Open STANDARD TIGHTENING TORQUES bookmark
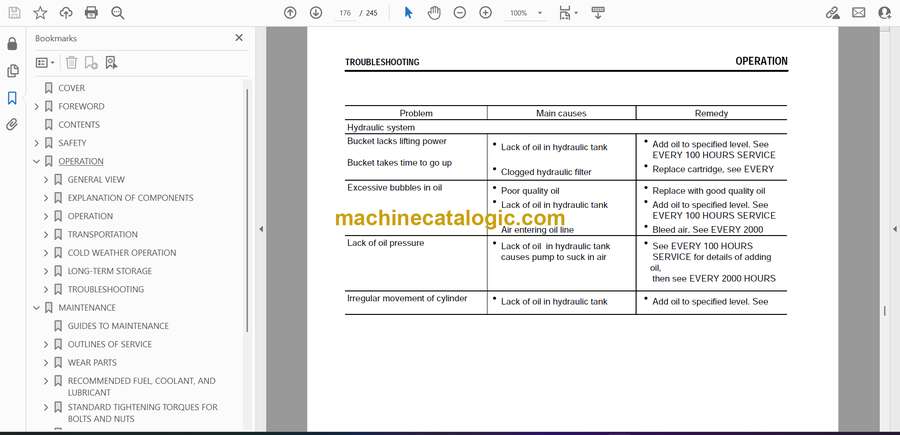This screenshot has height=435, width=900. tap(143, 413)
